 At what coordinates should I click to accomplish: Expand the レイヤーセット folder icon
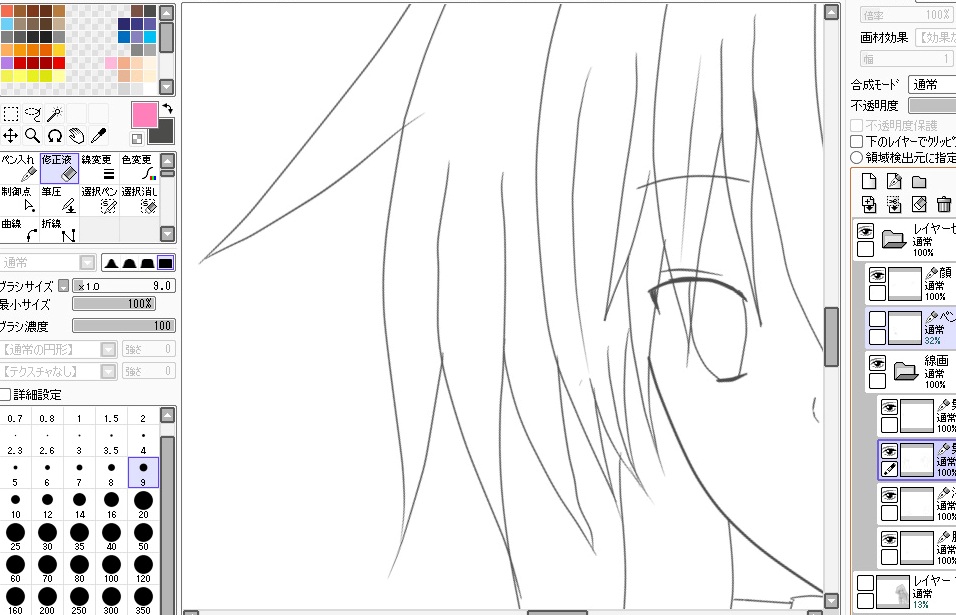[893, 238]
